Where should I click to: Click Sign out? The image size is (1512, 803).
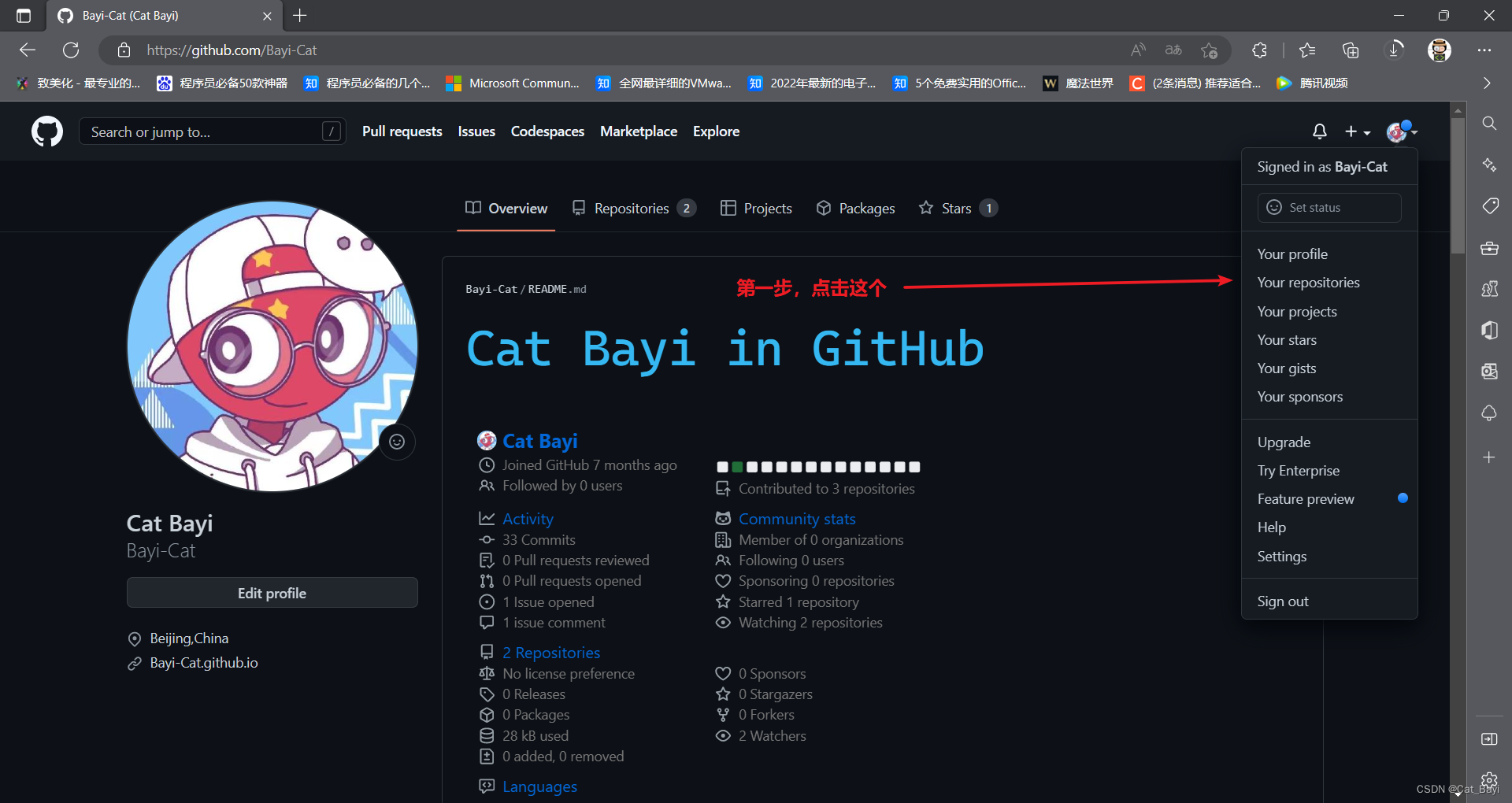[1329, 601]
